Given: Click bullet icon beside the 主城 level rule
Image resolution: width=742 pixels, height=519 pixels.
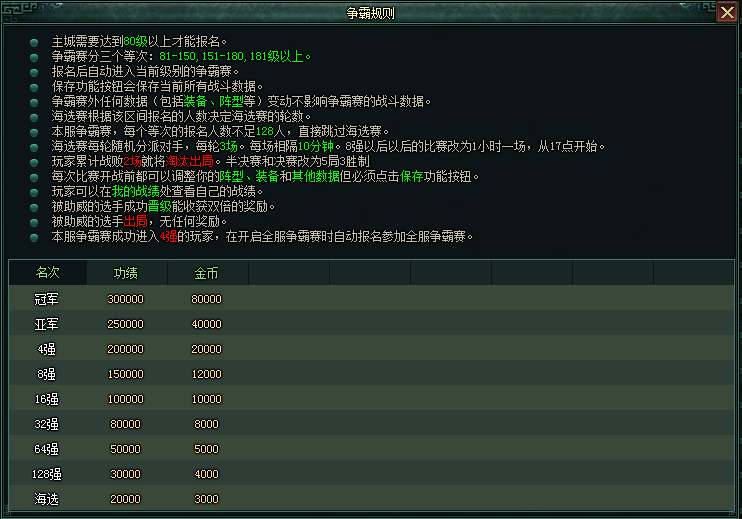Looking at the screenshot, I should (x=34, y=42).
